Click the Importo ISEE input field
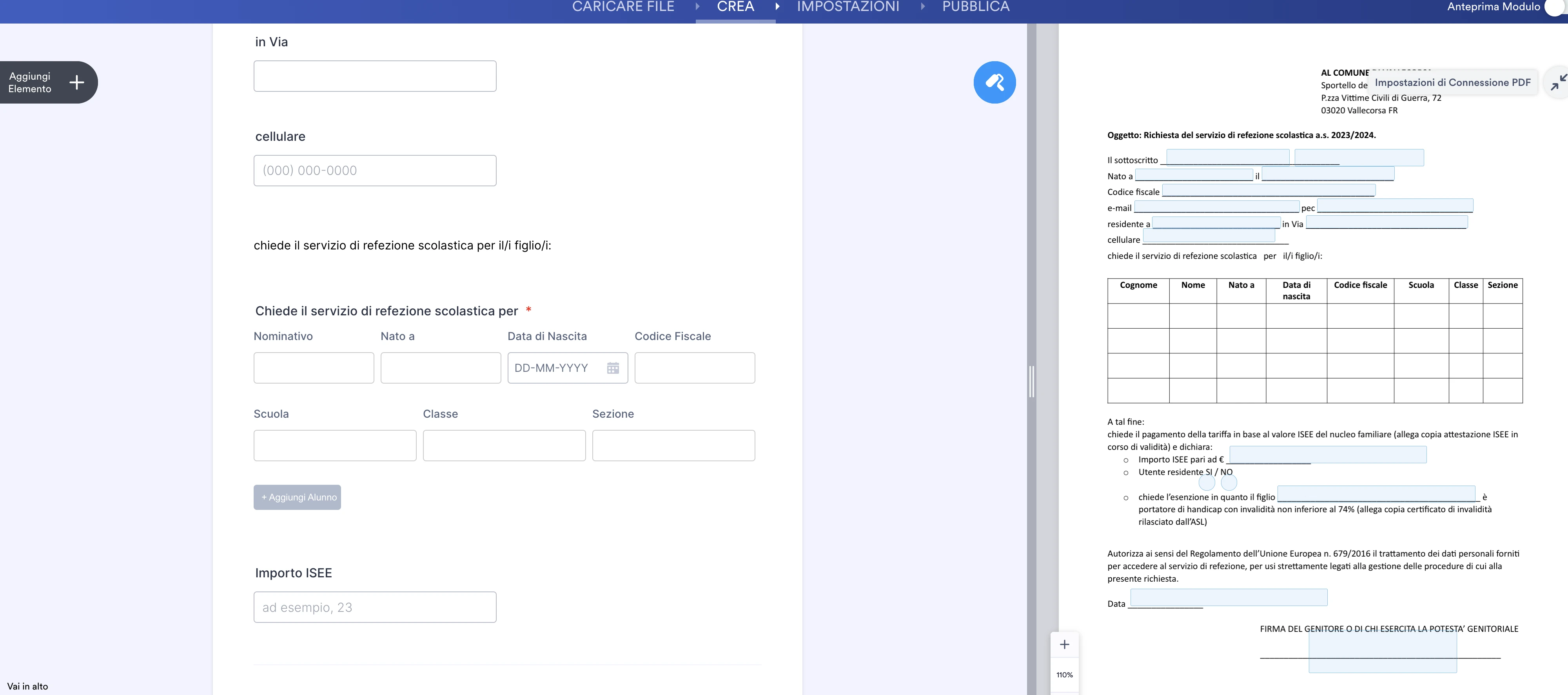Screen dimensions: 1568x695 pyautogui.click(x=375, y=607)
